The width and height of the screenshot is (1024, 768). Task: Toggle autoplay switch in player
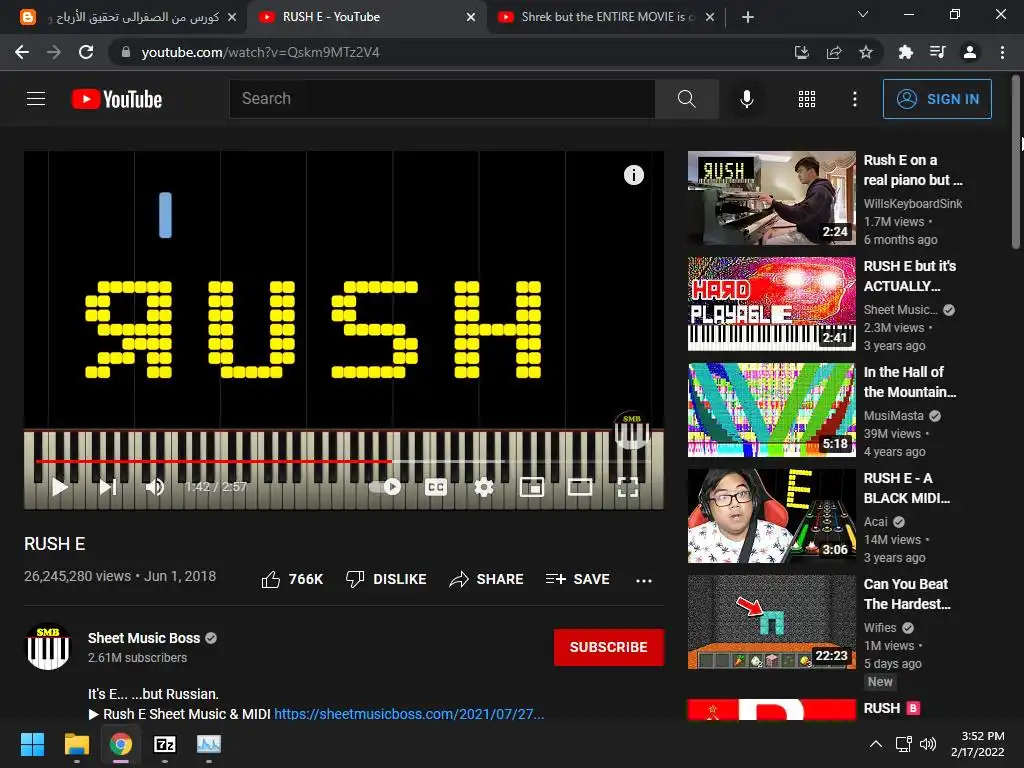click(385, 487)
